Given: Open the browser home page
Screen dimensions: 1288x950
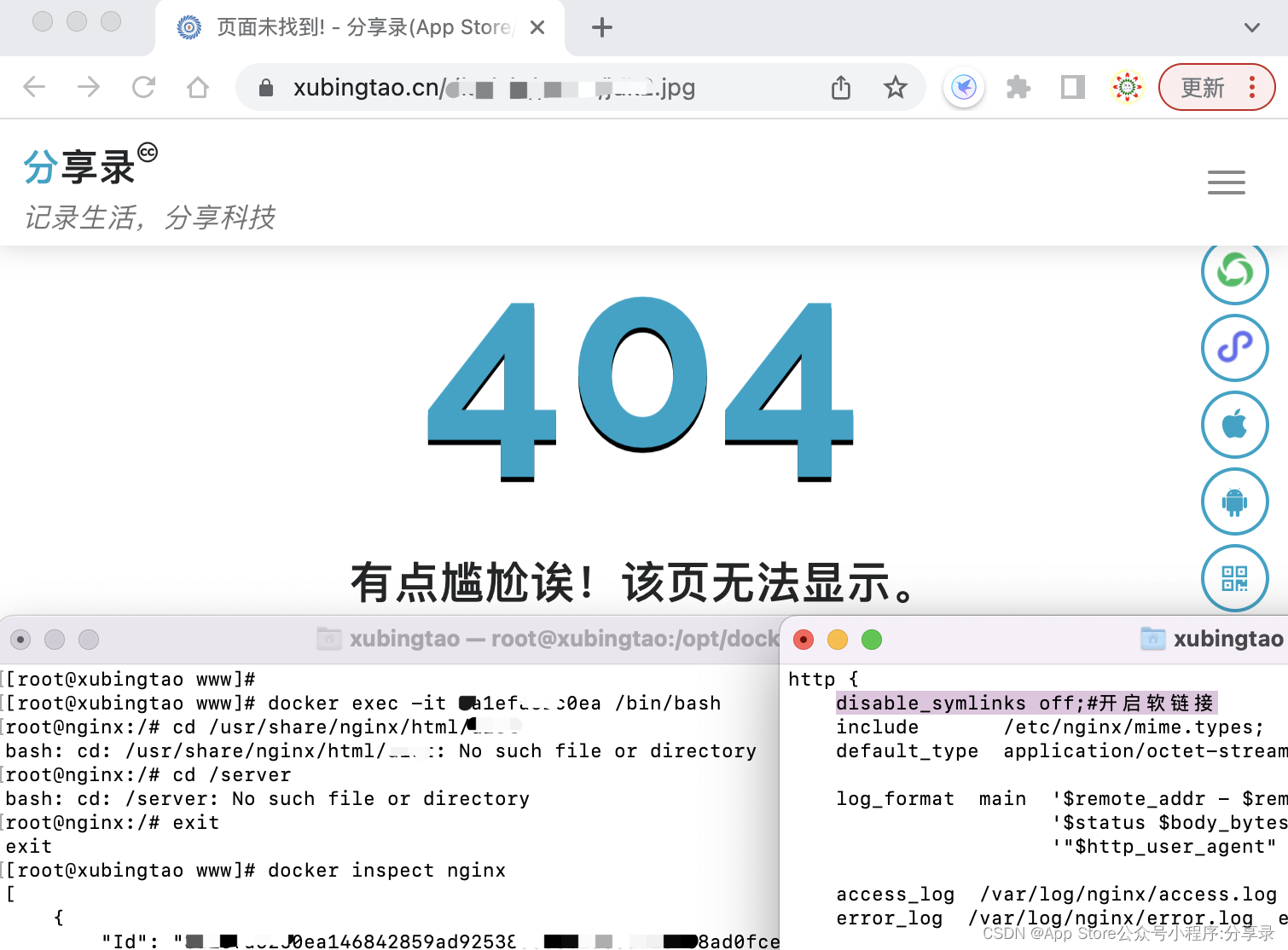Looking at the screenshot, I should click(x=198, y=87).
